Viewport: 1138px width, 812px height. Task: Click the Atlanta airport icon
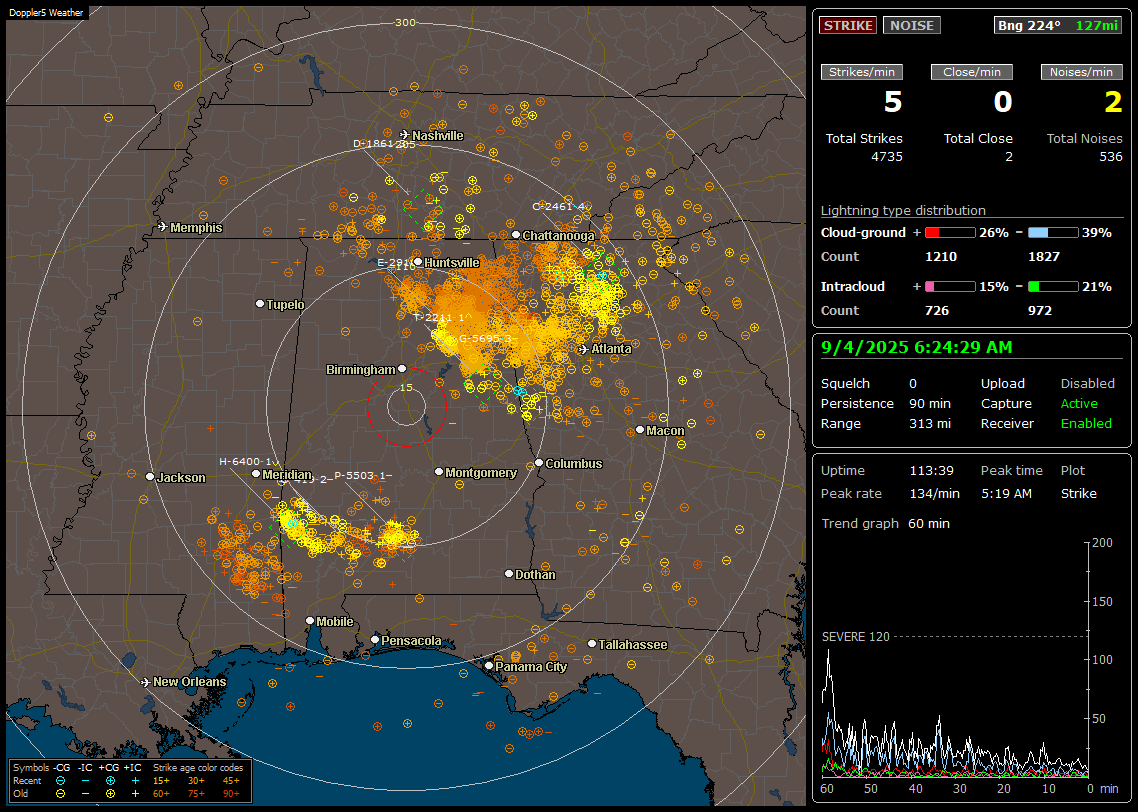tap(584, 349)
